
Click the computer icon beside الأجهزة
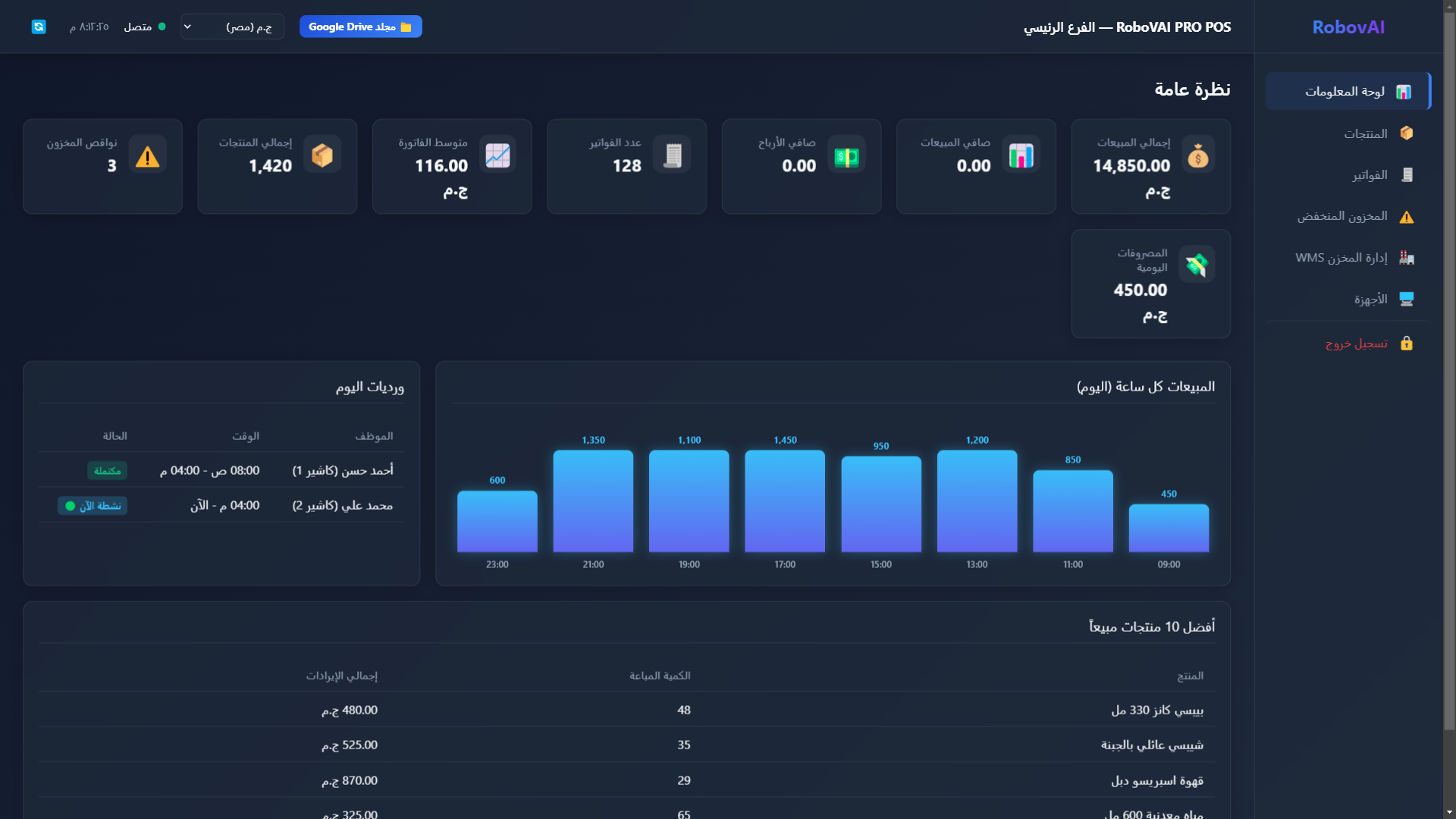1407,300
